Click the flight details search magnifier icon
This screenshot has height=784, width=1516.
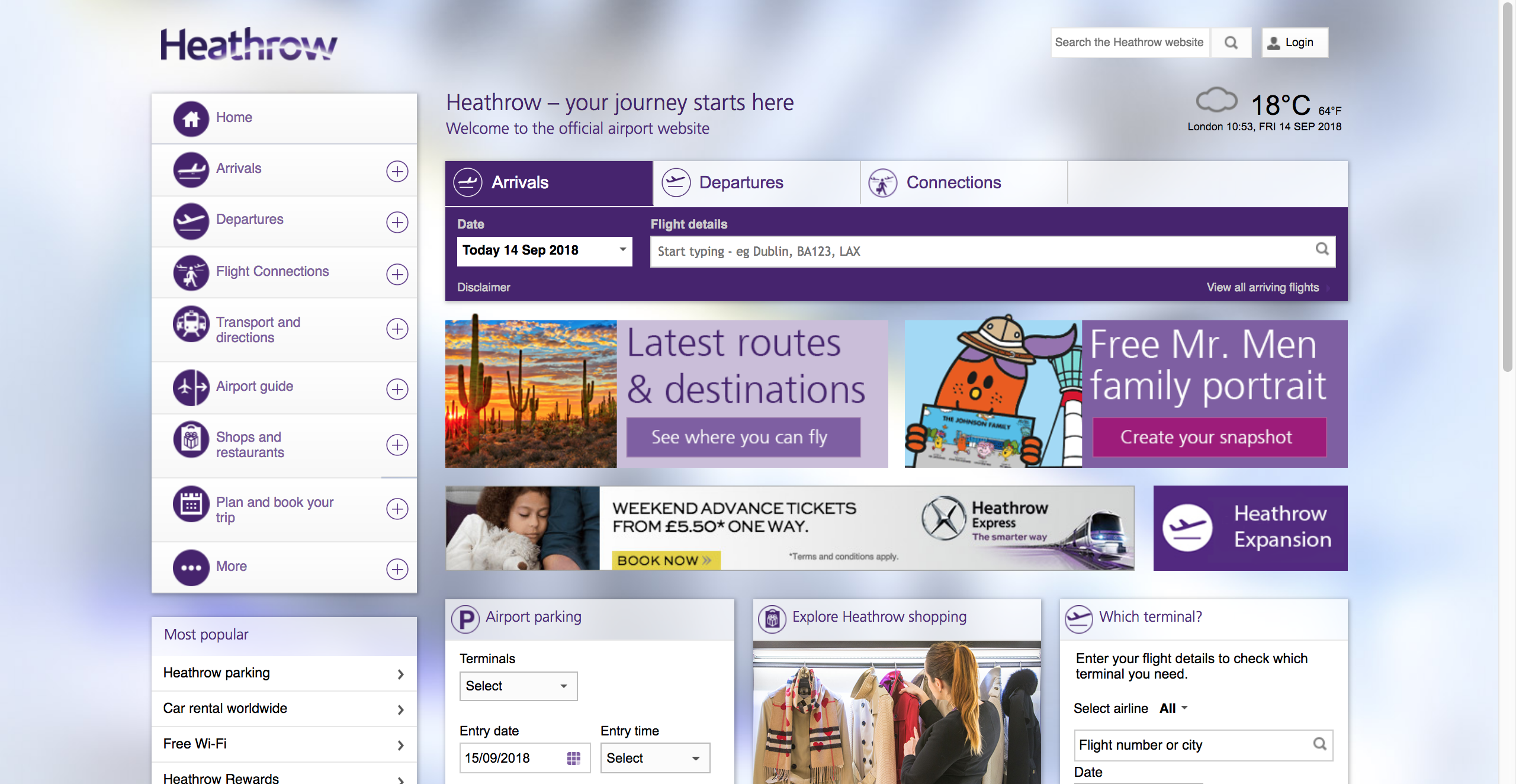coord(1322,249)
